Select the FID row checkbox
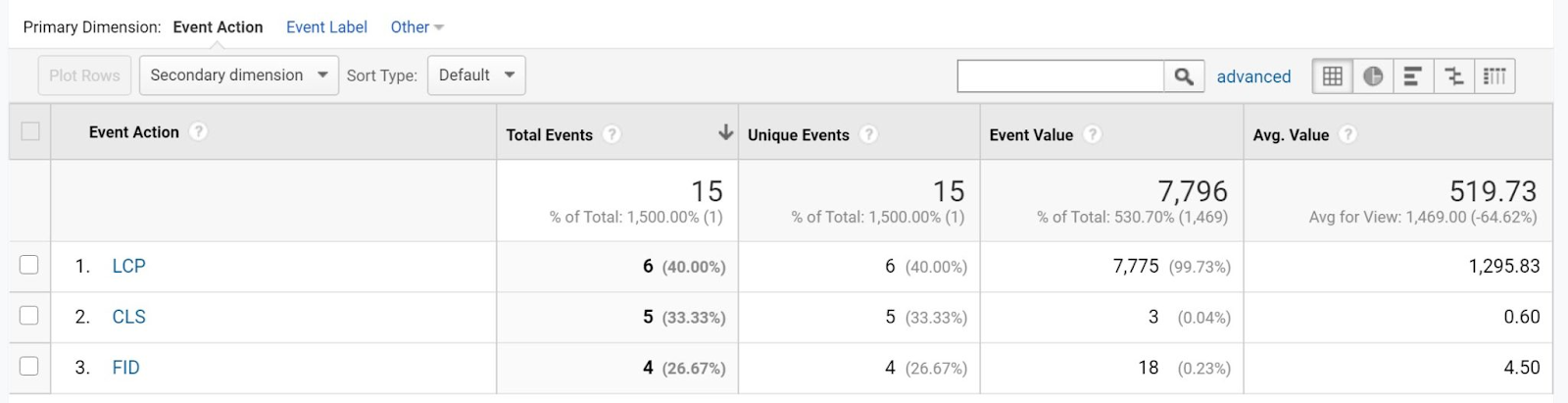The image size is (1568, 403). (29, 367)
